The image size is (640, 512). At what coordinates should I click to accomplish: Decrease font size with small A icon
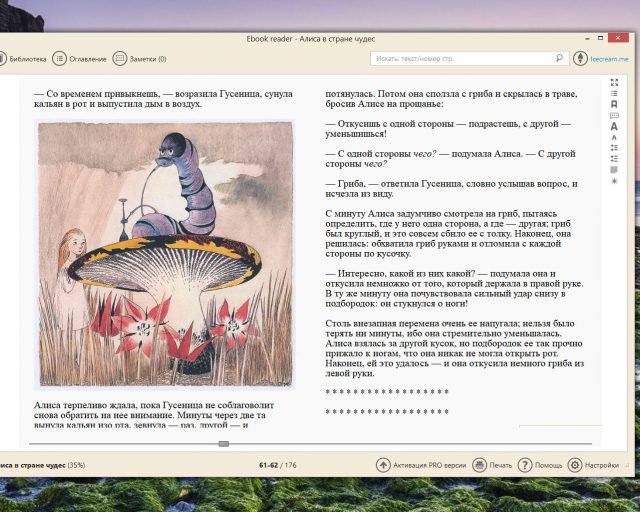point(614,138)
